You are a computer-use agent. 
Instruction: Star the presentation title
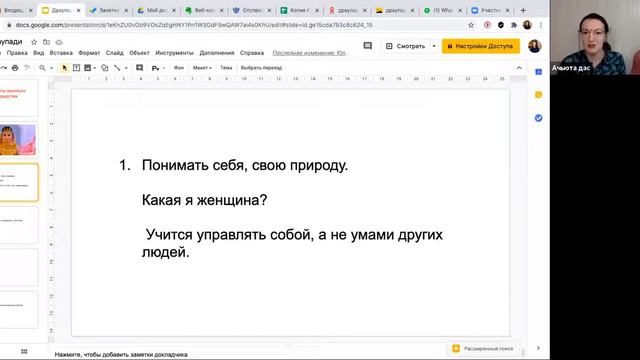click(x=34, y=42)
